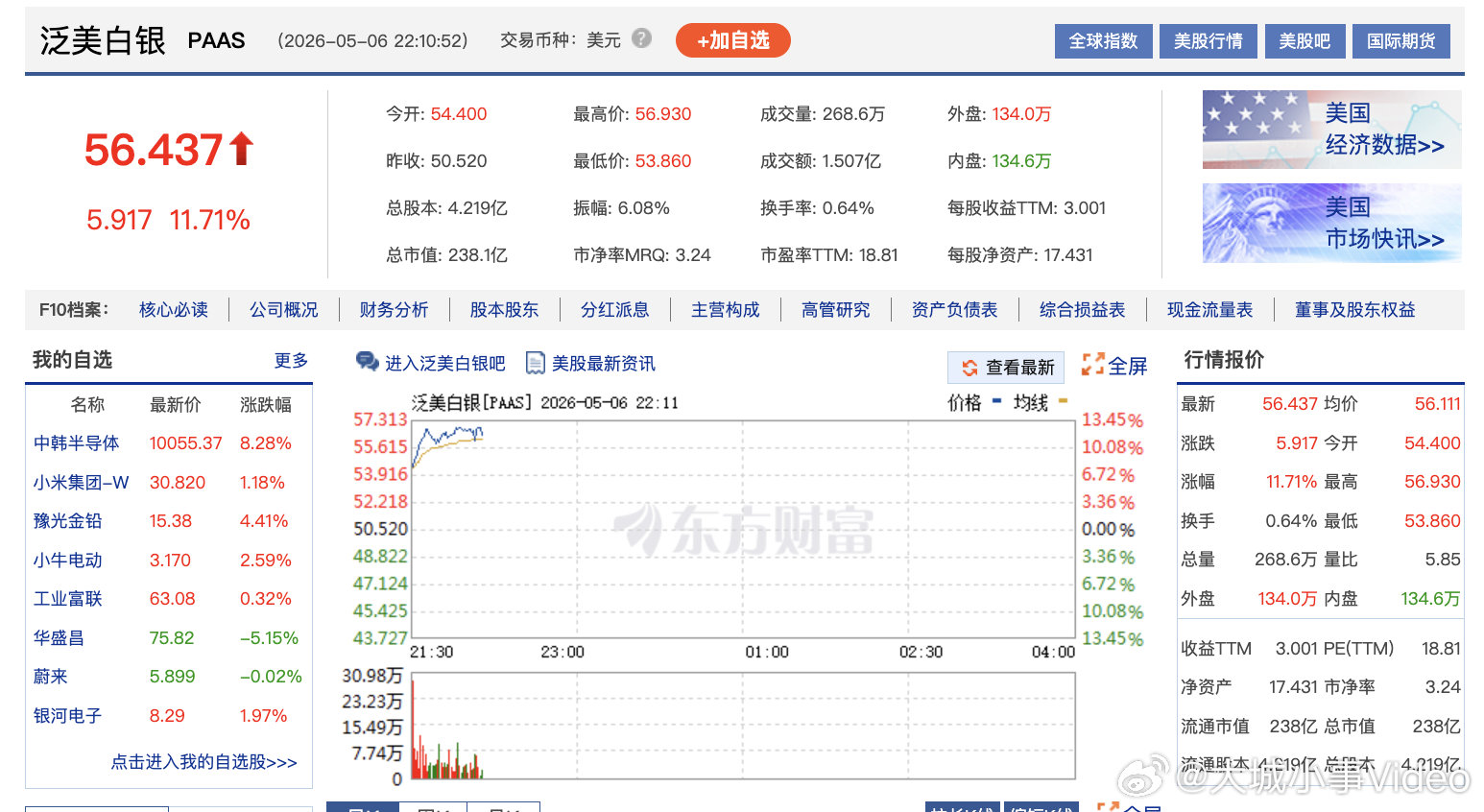The width and height of the screenshot is (1484, 812).
Task: Click 量比 value 5.85
Action: (1443, 560)
